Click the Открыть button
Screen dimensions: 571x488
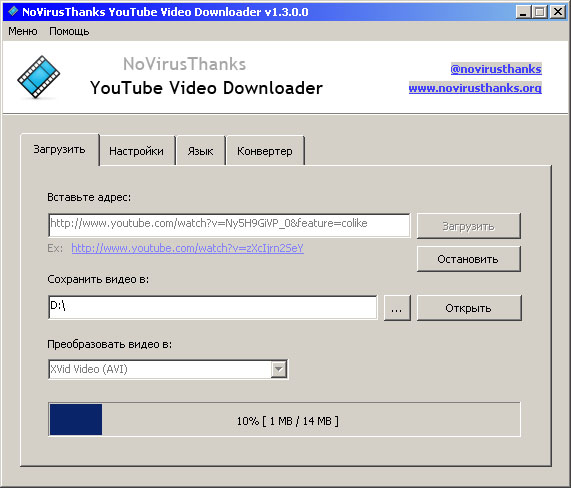tap(469, 308)
